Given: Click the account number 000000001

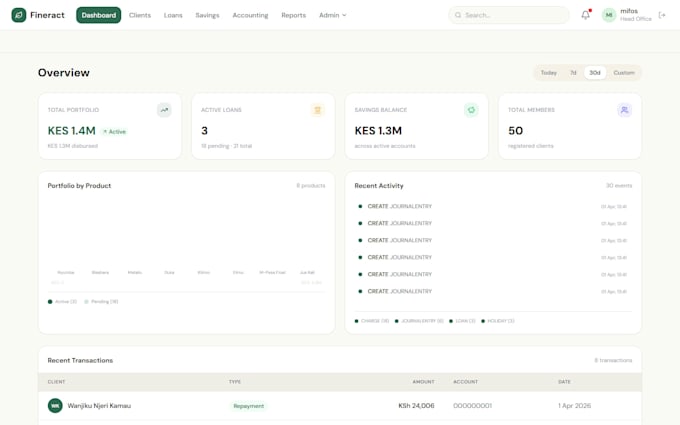Looking at the screenshot, I should [472, 406].
